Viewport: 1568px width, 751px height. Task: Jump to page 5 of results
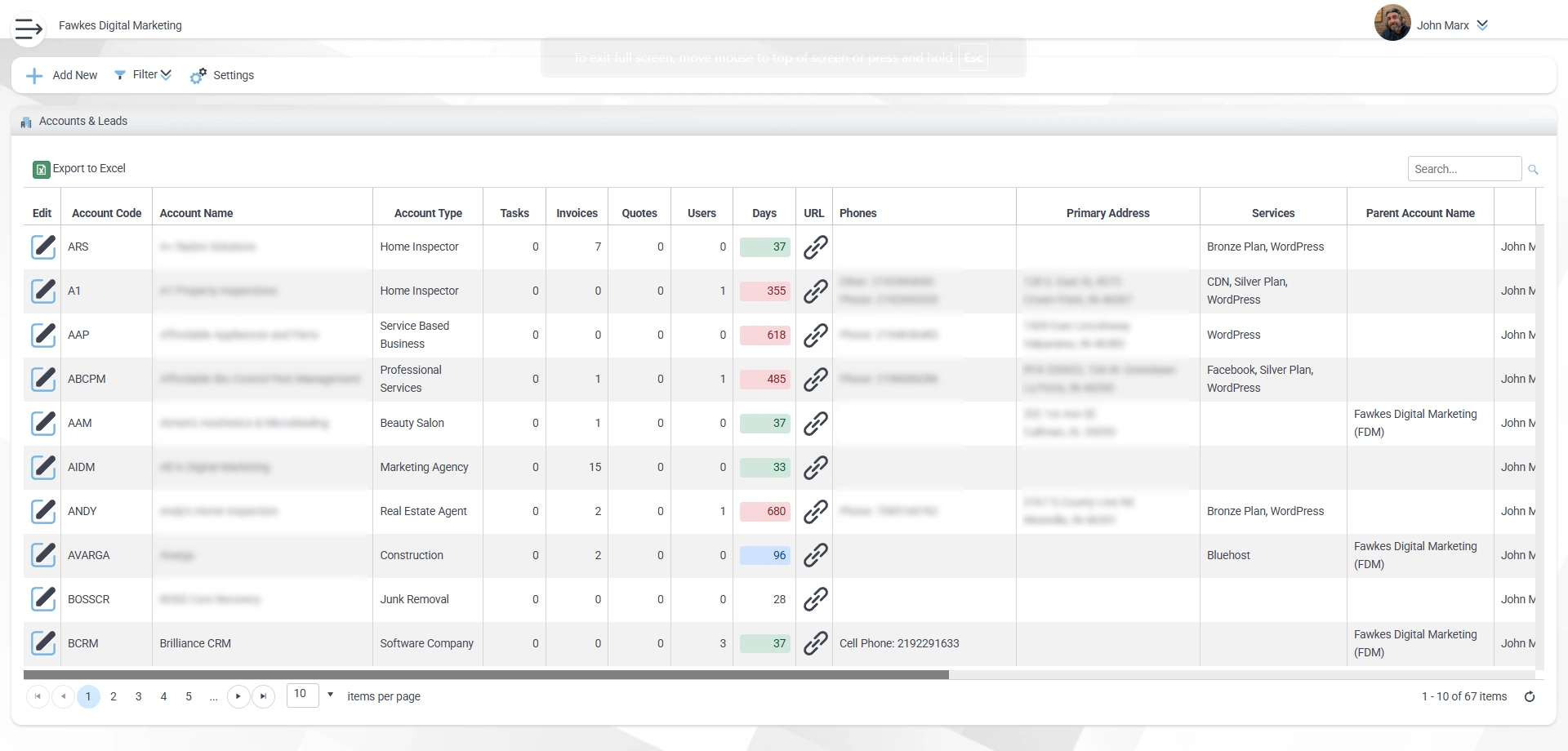[x=189, y=697]
